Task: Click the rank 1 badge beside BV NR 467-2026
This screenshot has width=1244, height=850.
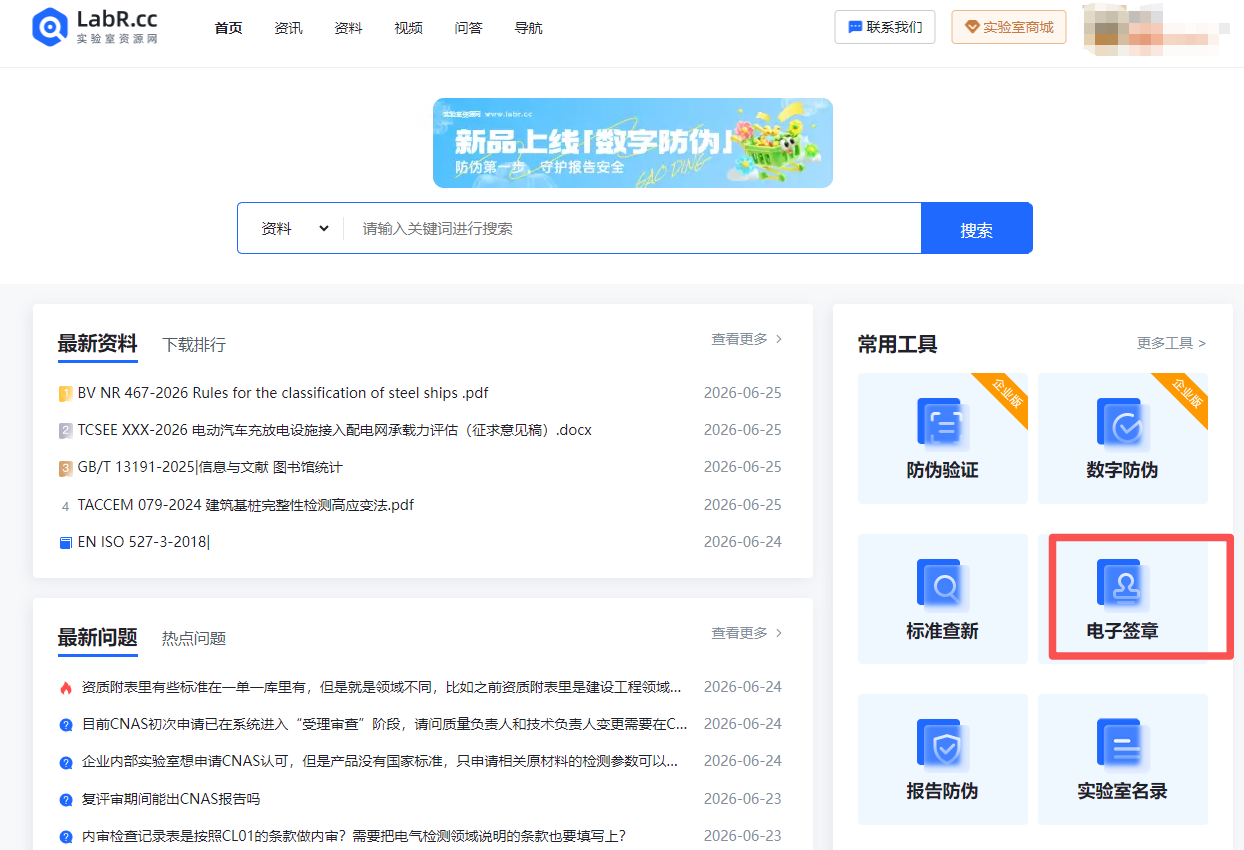Action: 65,394
